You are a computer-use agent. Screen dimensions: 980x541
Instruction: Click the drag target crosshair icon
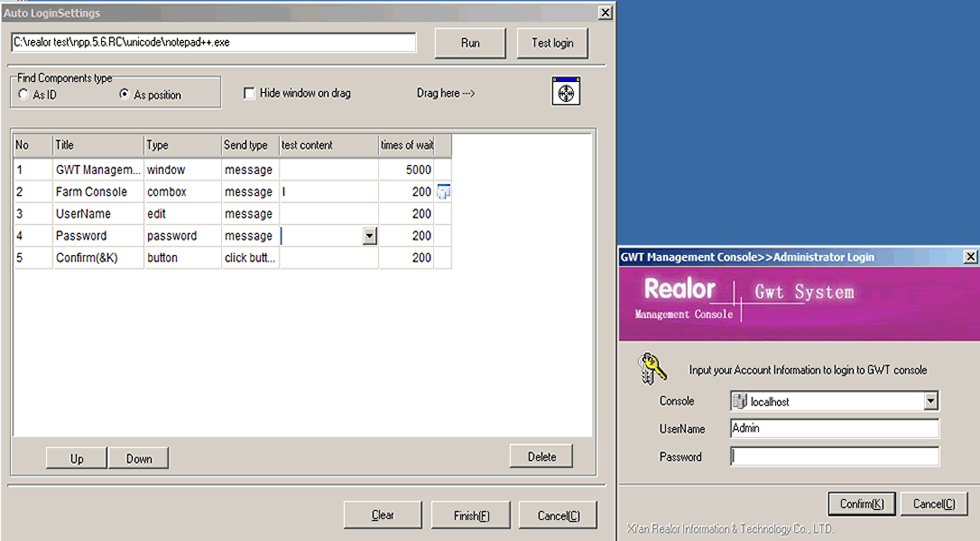566,92
